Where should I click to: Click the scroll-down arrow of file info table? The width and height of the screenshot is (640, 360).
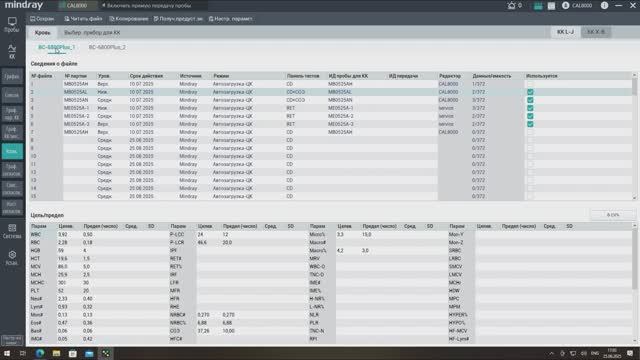(634, 198)
